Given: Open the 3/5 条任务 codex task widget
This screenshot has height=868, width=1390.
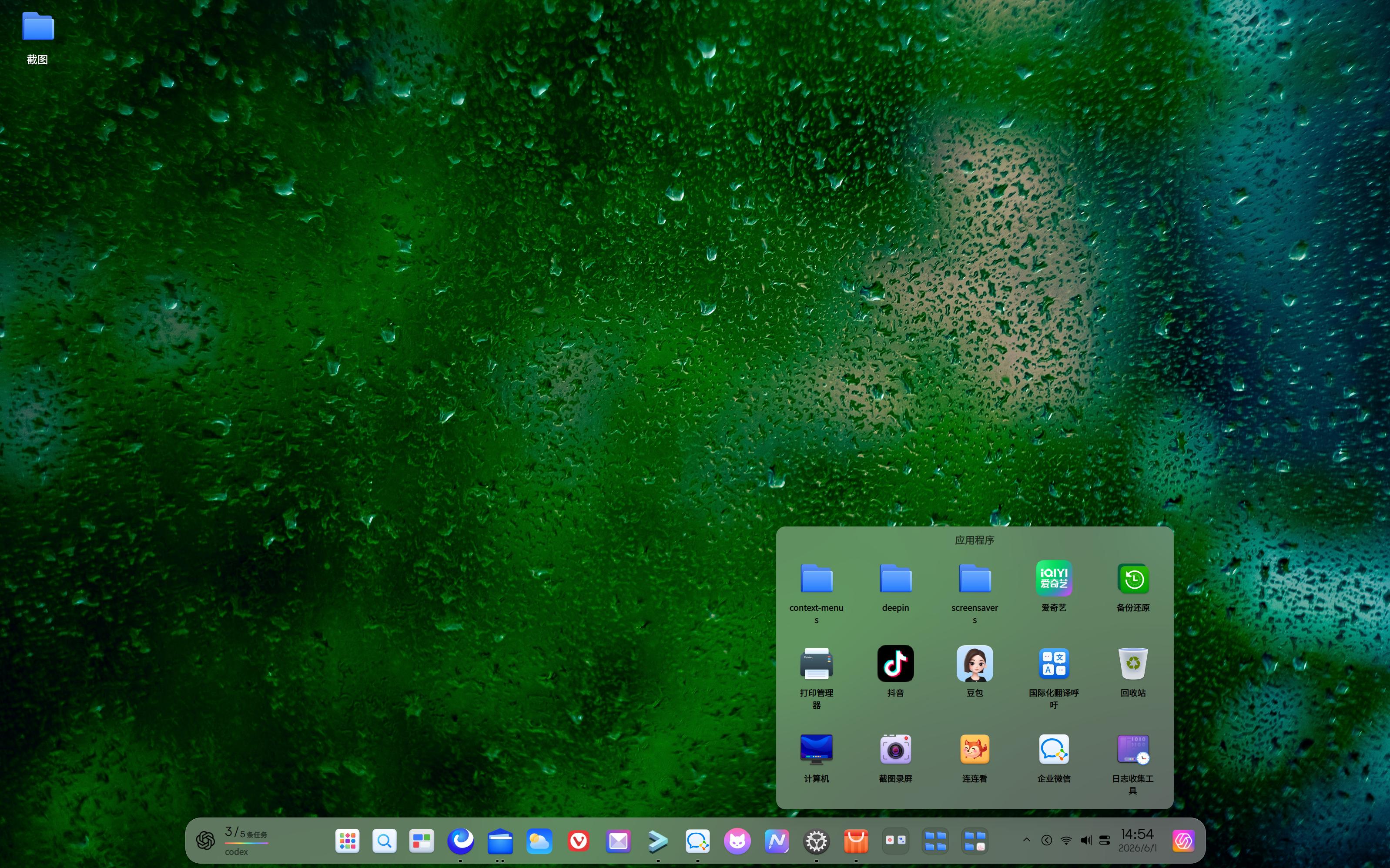Looking at the screenshot, I should pyautogui.click(x=247, y=841).
